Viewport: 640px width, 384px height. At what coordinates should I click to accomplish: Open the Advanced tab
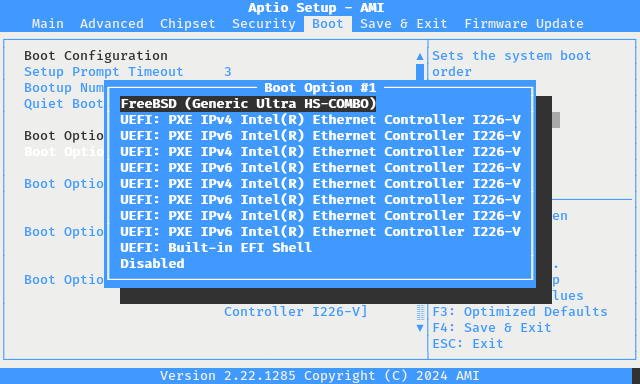112,24
